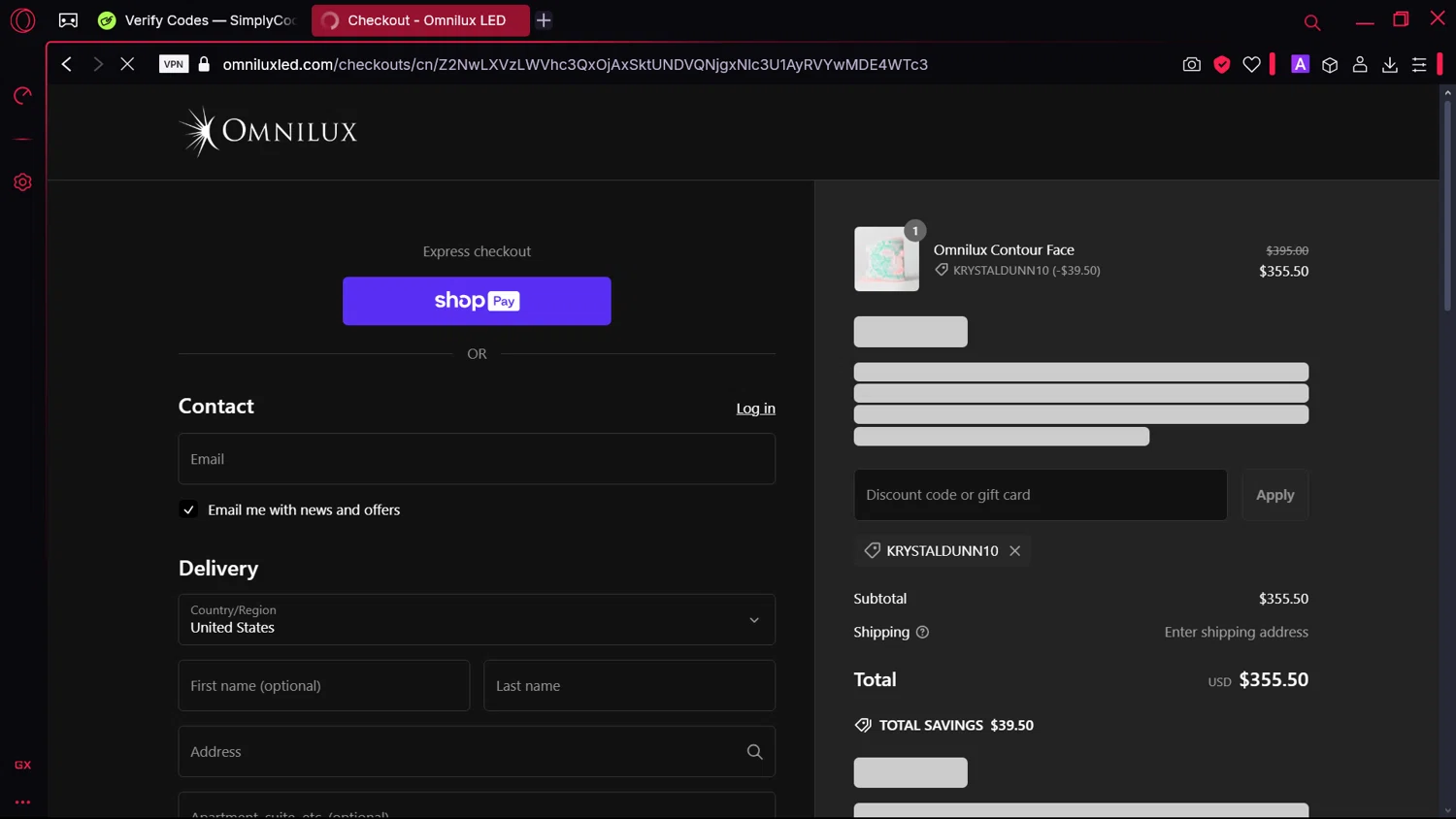The width and height of the screenshot is (1456, 819).
Task: Toggle the VPN badge
Action: click(174, 64)
